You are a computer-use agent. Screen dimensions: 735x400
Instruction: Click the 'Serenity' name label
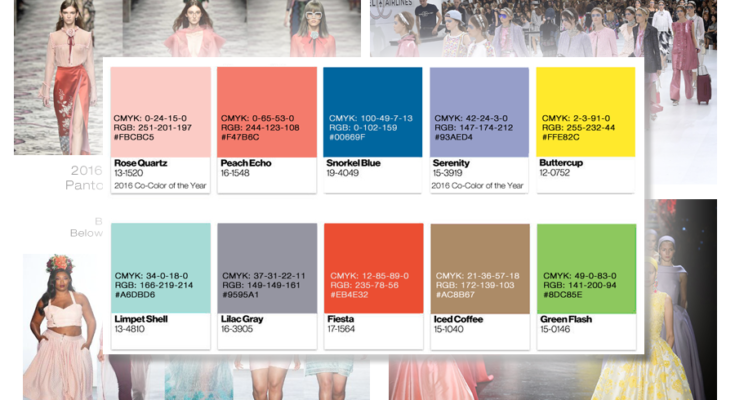point(451,163)
